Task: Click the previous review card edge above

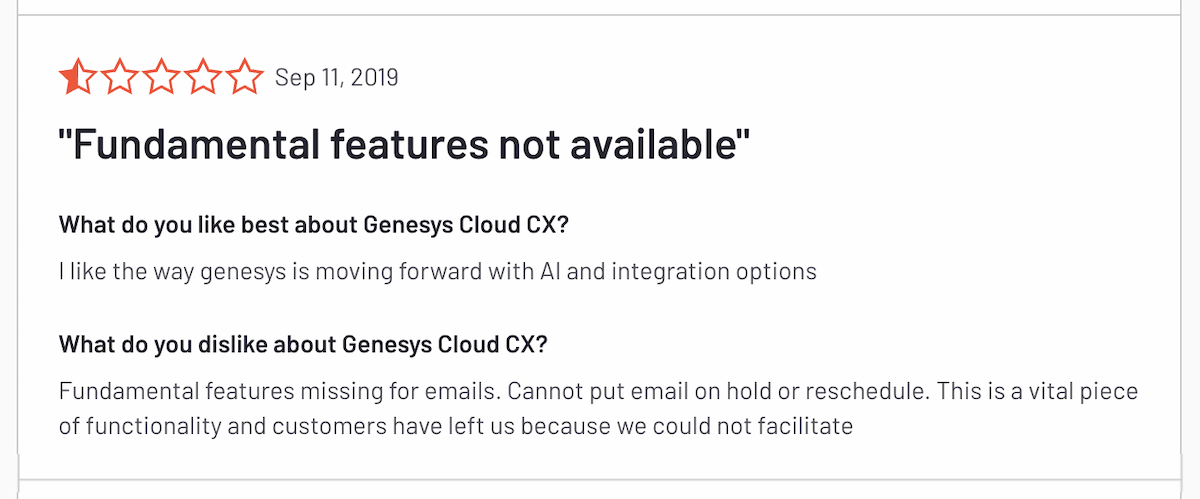Action: (600, 10)
